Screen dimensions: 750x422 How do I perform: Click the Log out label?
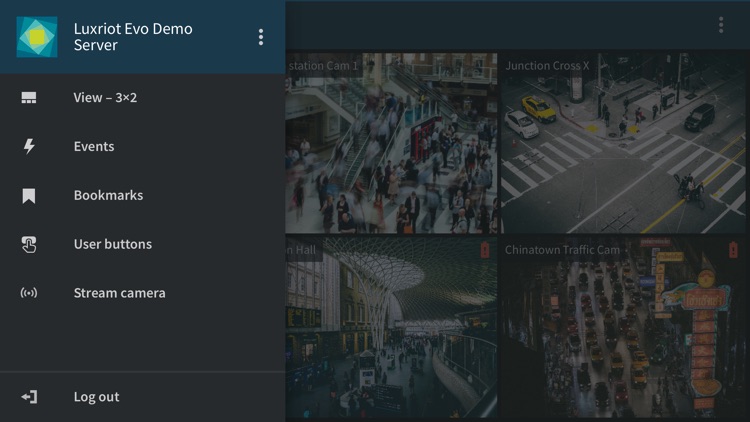(96, 397)
